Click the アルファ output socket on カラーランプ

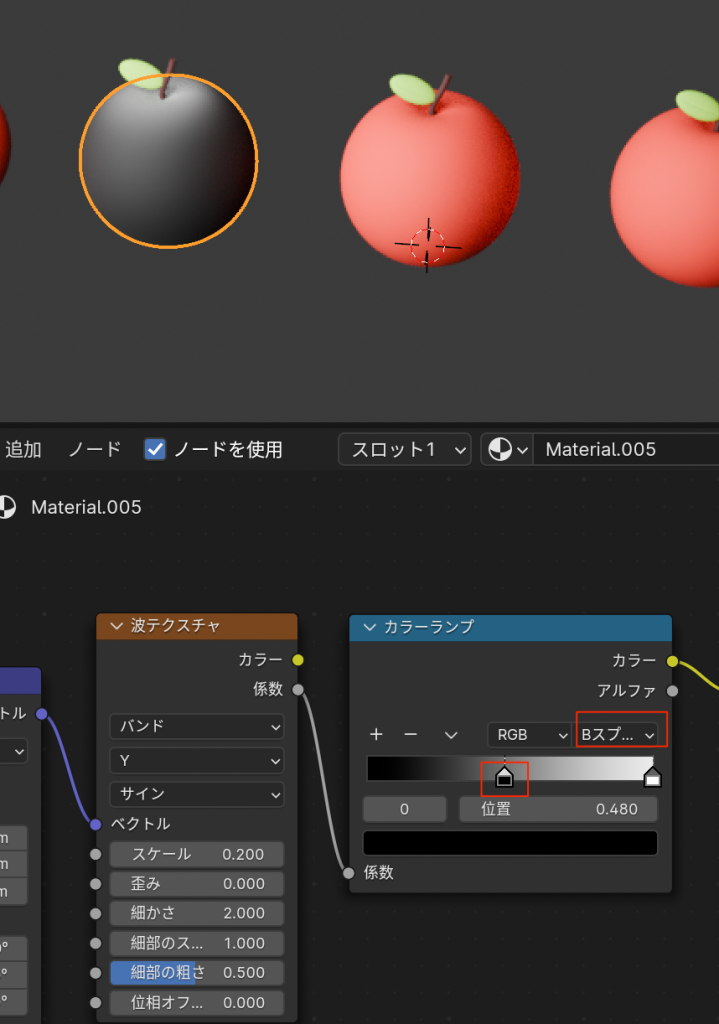673,690
